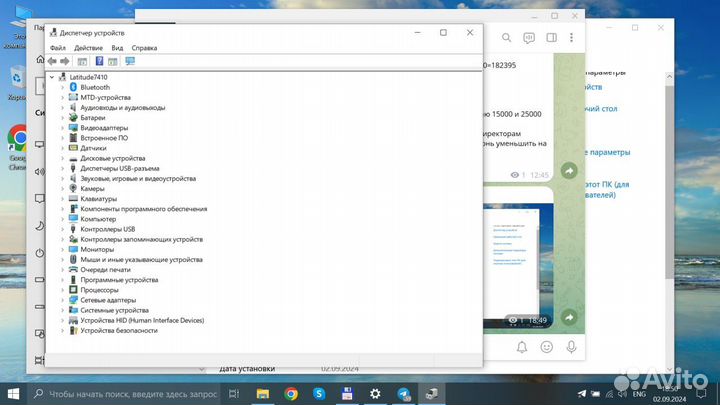This screenshot has height=405, width=720.
Task: Click the Bluetooth category icon
Action: tap(73, 87)
